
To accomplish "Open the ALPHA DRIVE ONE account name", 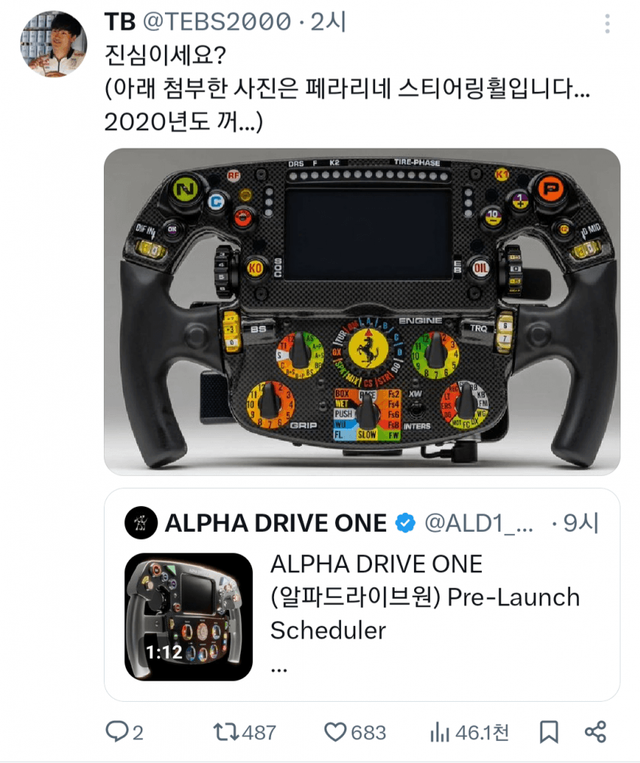I will tap(276, 523).
